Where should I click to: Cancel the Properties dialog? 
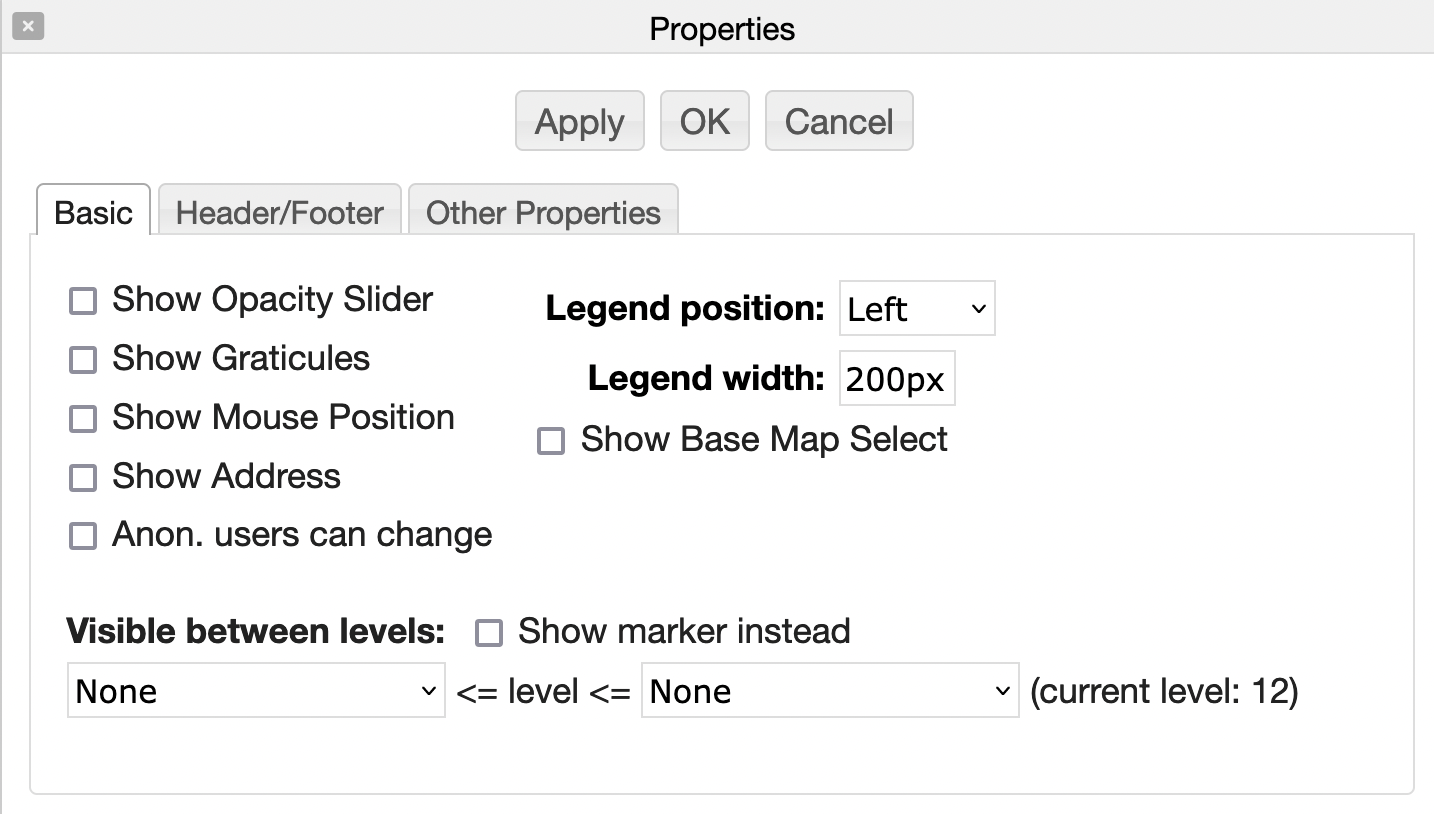coord(838,122)
